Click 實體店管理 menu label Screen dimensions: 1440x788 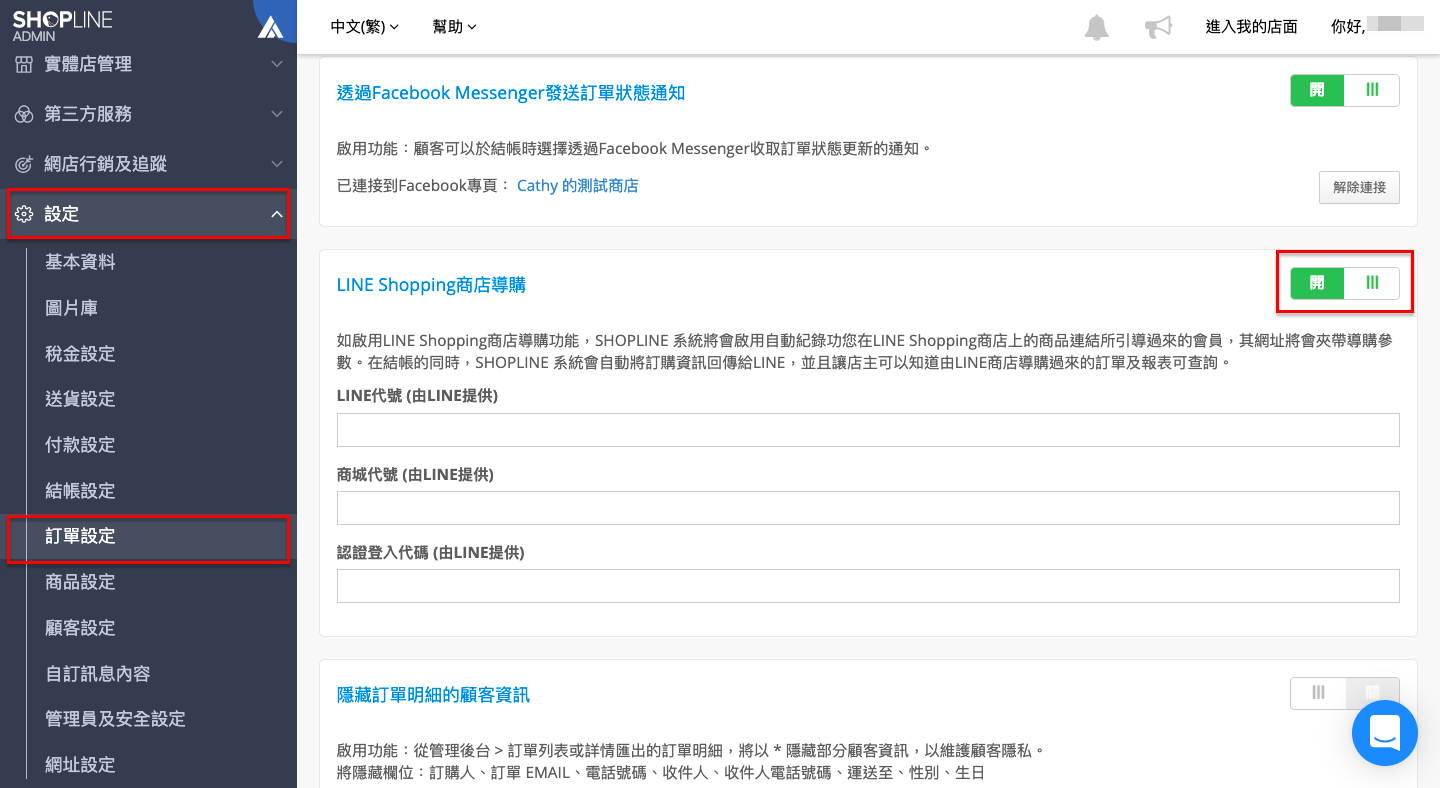click(x=88, y=64)
